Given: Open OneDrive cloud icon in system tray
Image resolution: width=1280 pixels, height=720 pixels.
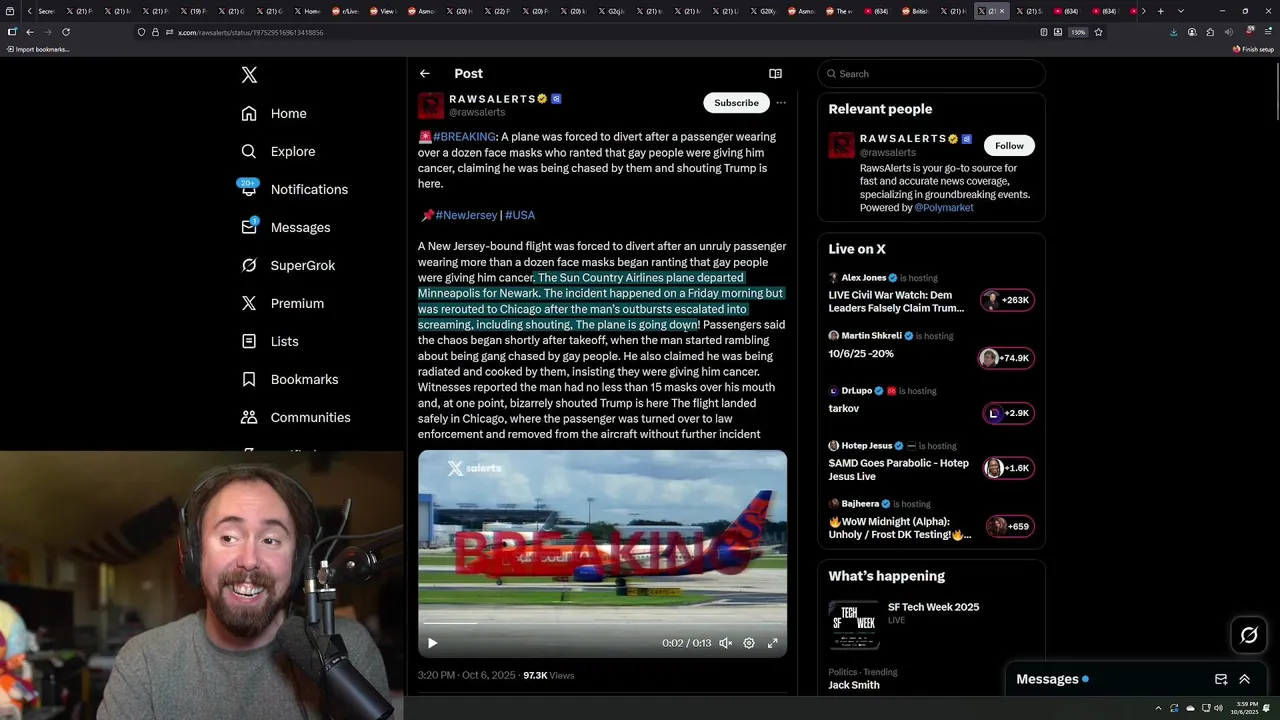Looking at the screenshot, I should (x=1190, y=708).
